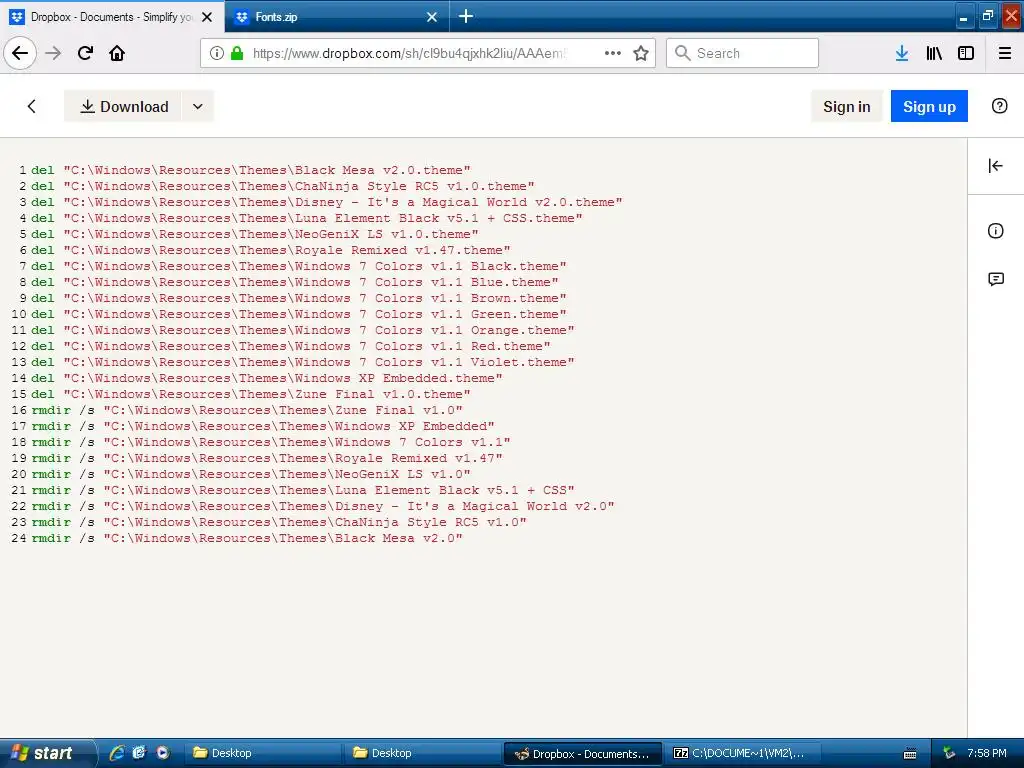Open the comments panel icon
The width and height of the screenshot is (1024, 768).
click(x=995, y=280)
